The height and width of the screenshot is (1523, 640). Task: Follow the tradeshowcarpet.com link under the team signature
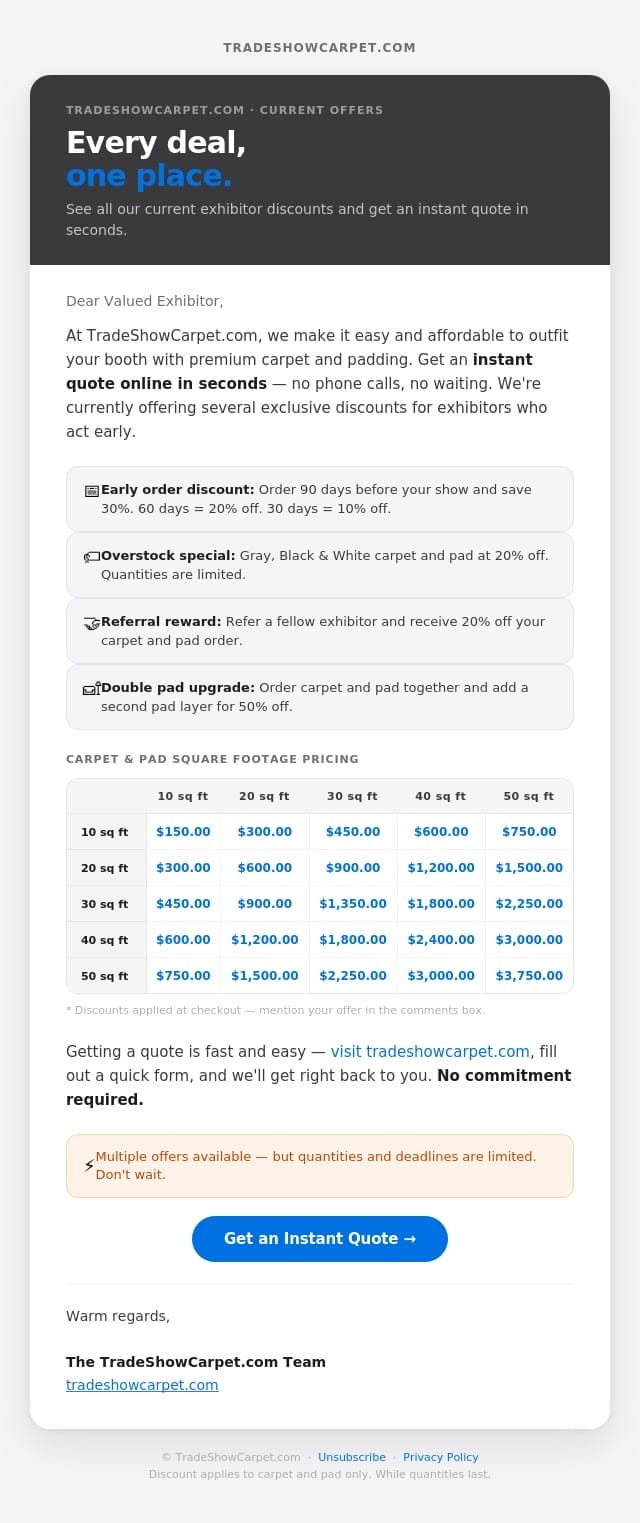tap(142, 1385)
